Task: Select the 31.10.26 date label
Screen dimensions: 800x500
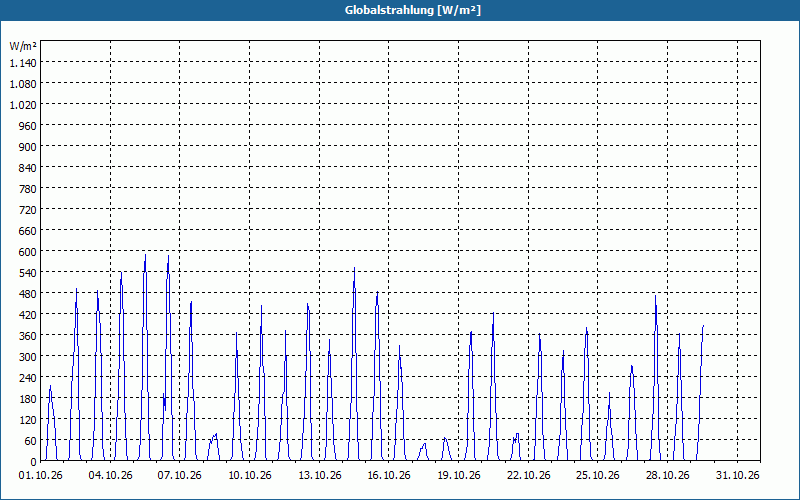Action: 737,476
